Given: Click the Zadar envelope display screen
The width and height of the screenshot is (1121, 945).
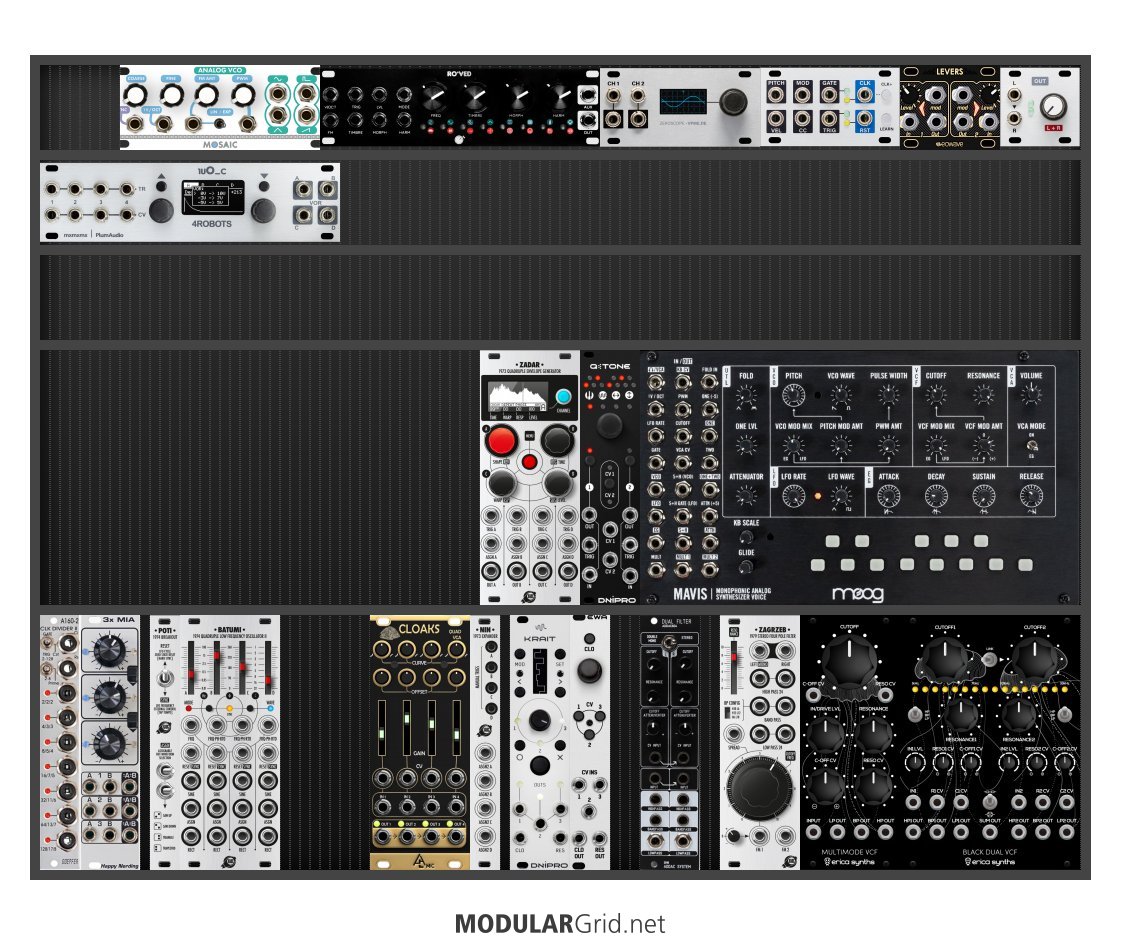Looking at the screenshot, I should coord(517,396).
